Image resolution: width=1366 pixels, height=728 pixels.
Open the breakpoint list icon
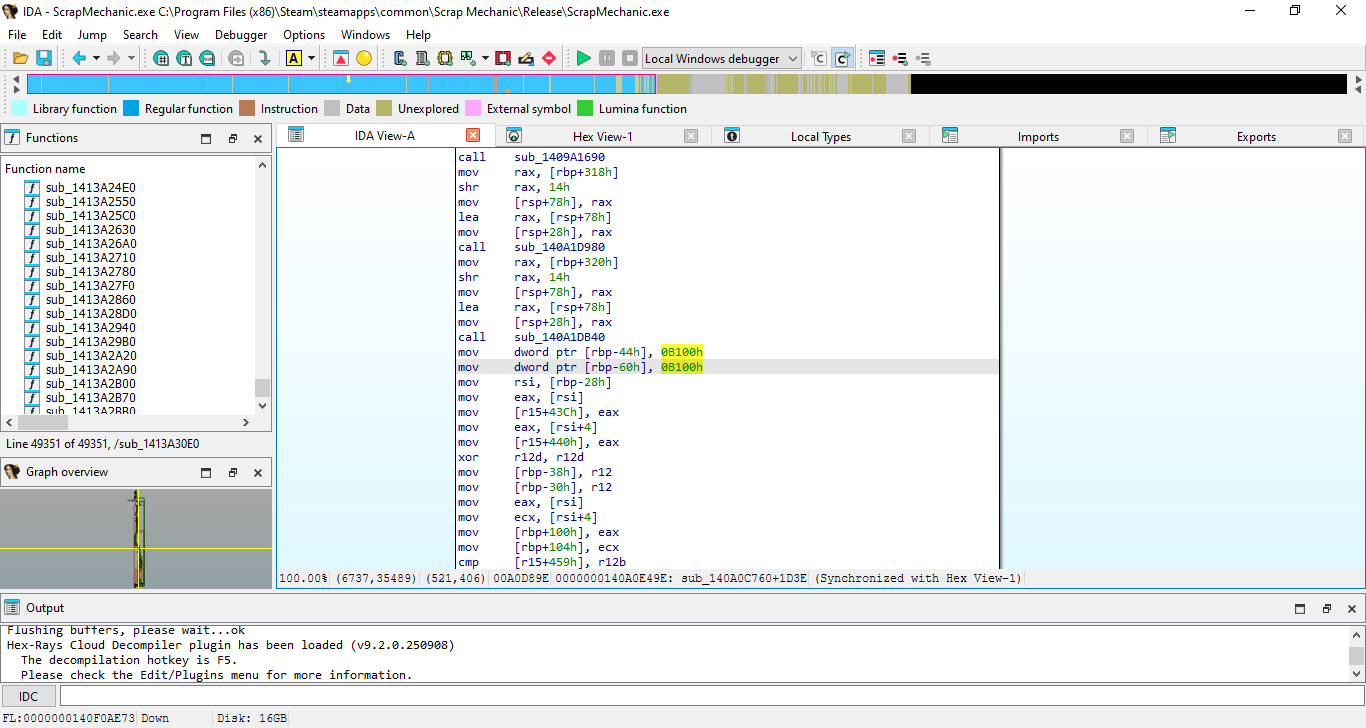877,58
